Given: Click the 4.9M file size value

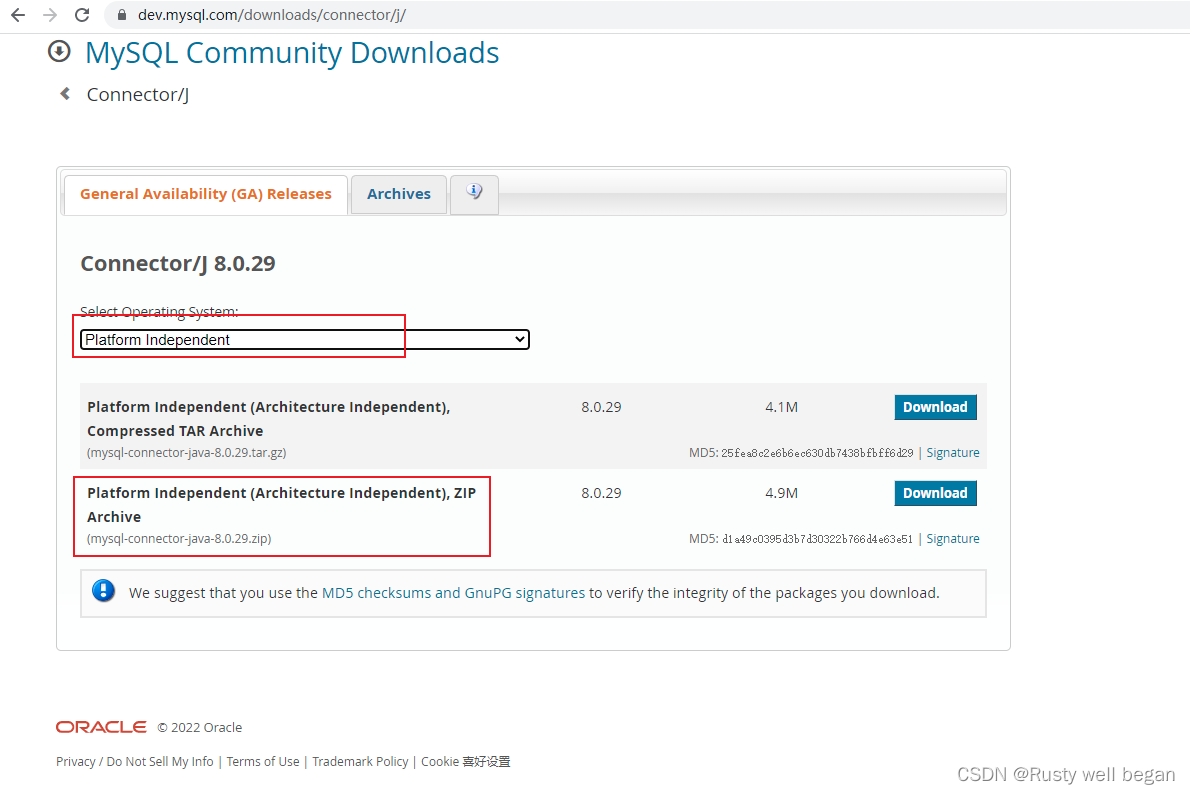Looking at the screenshot, I should click(x=781, y=493).
